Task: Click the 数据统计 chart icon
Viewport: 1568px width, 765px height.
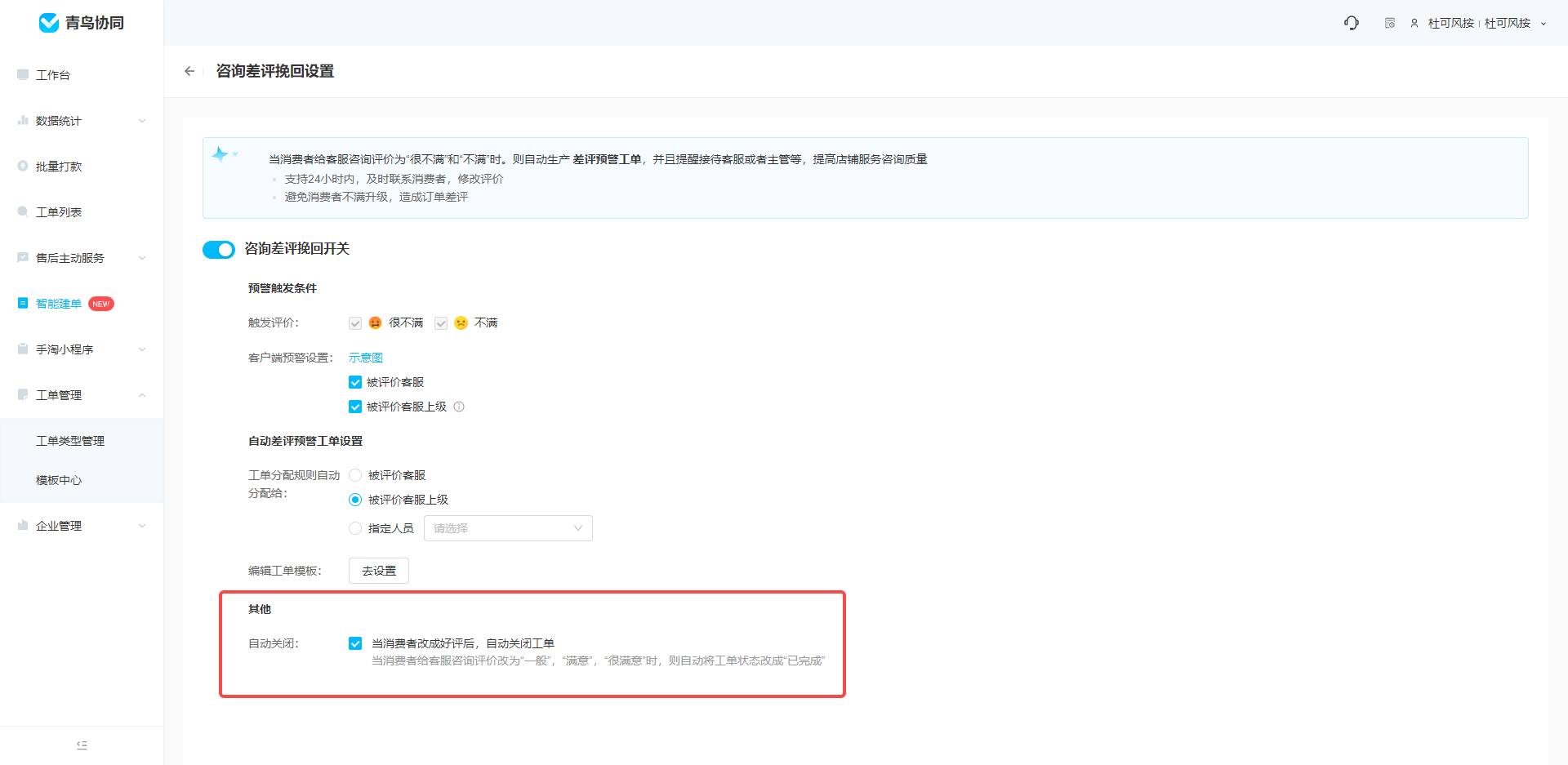Action: (x=23, y=120)
